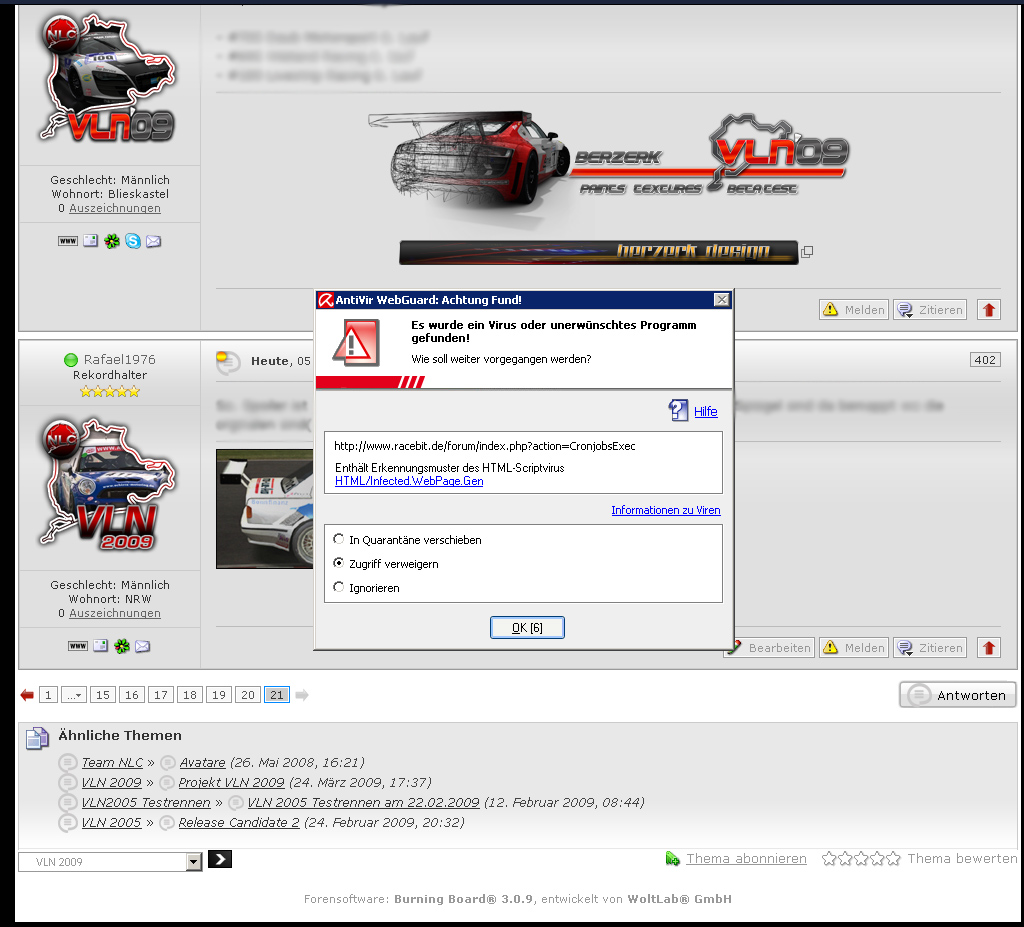The height and width of the screenshot is (927, 1024).
Task: Click the red up-arrow in Rafael1976's post
Action: point(989,648)
